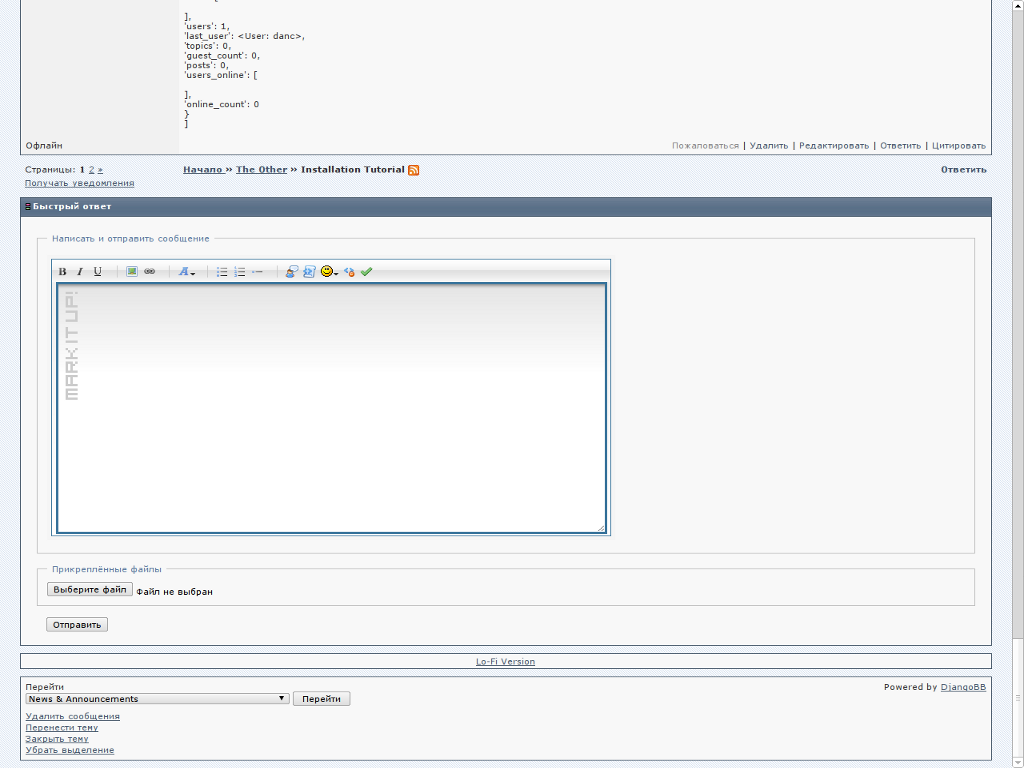Screen dimensions: 1024x768
Task: Click the Отправить submit button
Action: (77, 625)
